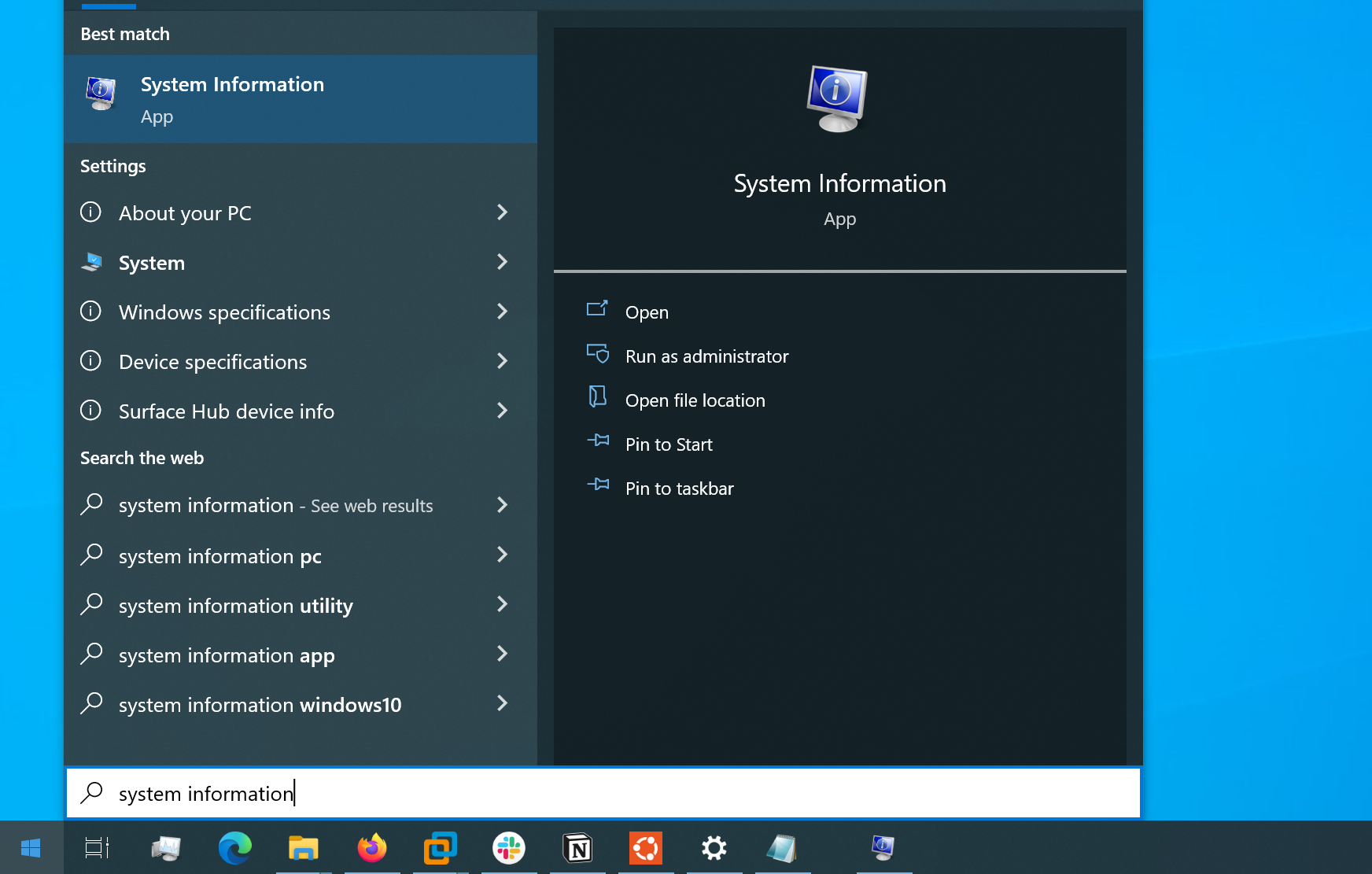Viewport: 1372px width, 874px height.
Task: Open Microsoft Edge from the taskbar
Action: coord(234,847)
